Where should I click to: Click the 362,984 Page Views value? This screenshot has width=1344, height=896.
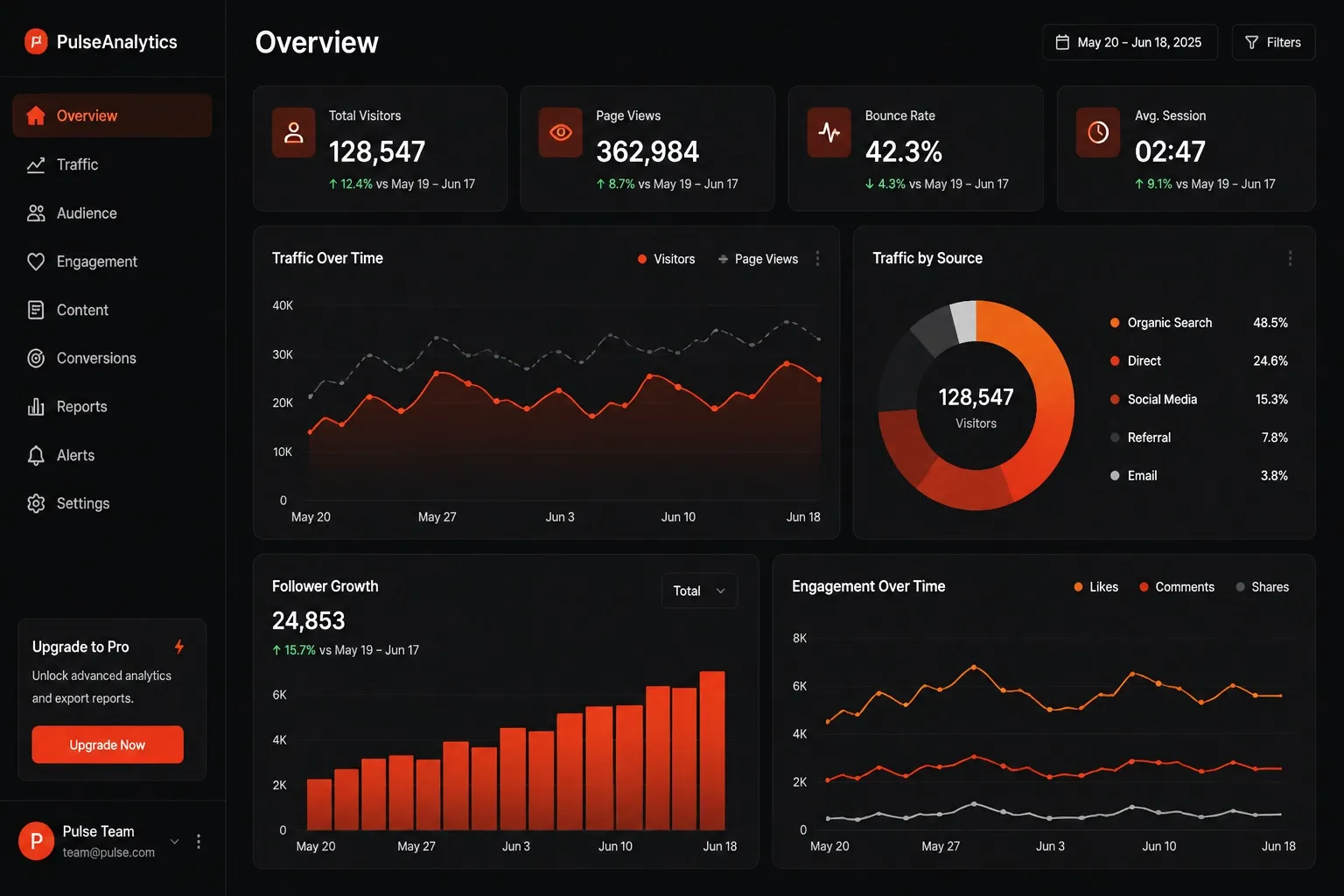(x=647, y=151)
